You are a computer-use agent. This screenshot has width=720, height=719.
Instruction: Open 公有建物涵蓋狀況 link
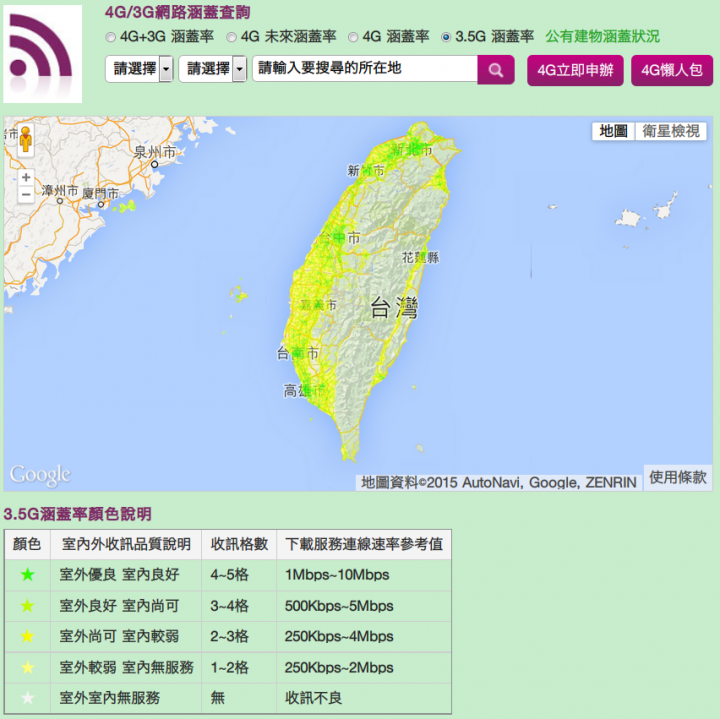tap(602, 36)
